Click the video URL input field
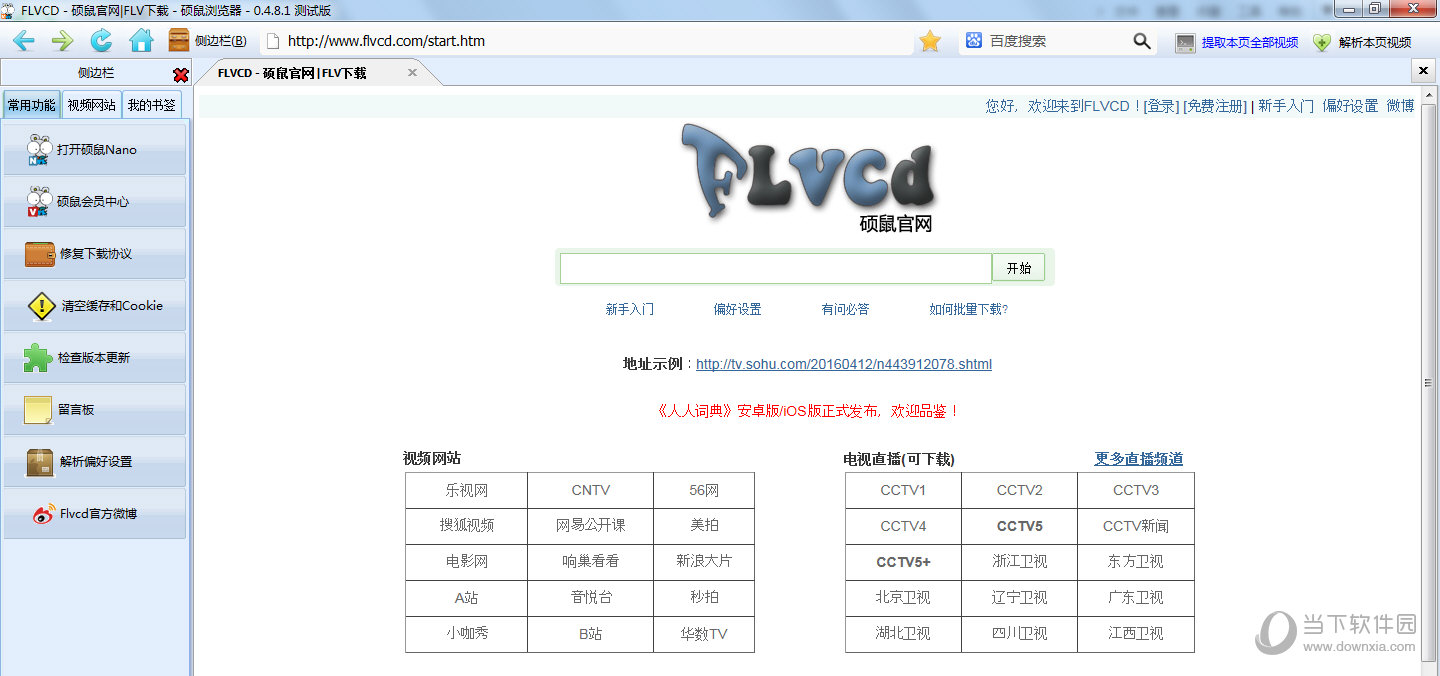This screenshot has width=1440, height=676. click(776, 268)
